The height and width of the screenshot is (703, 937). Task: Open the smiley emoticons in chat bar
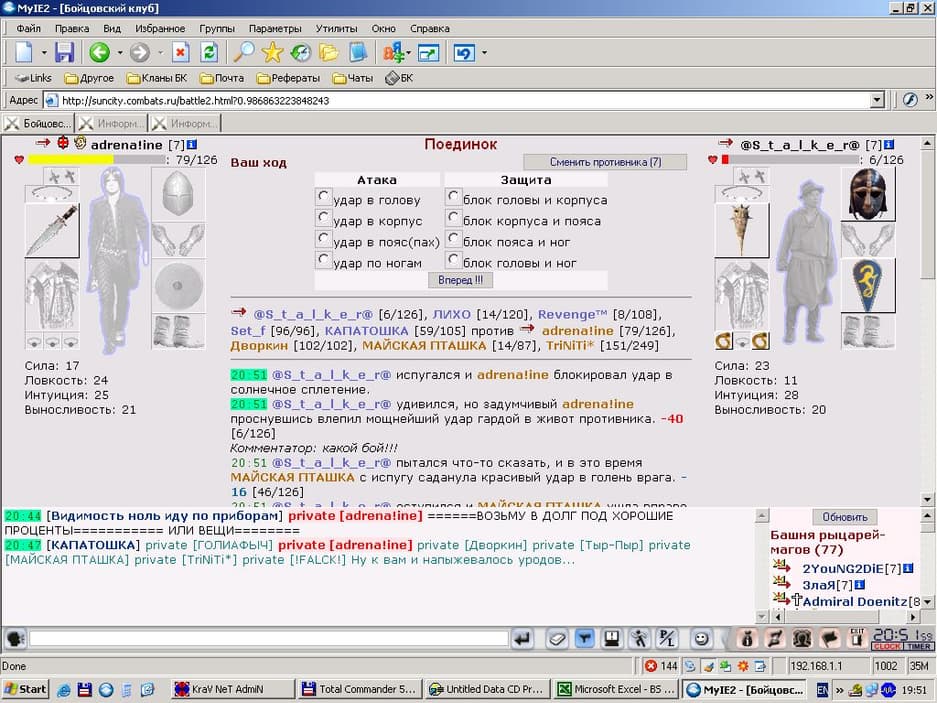coord(702,638)
